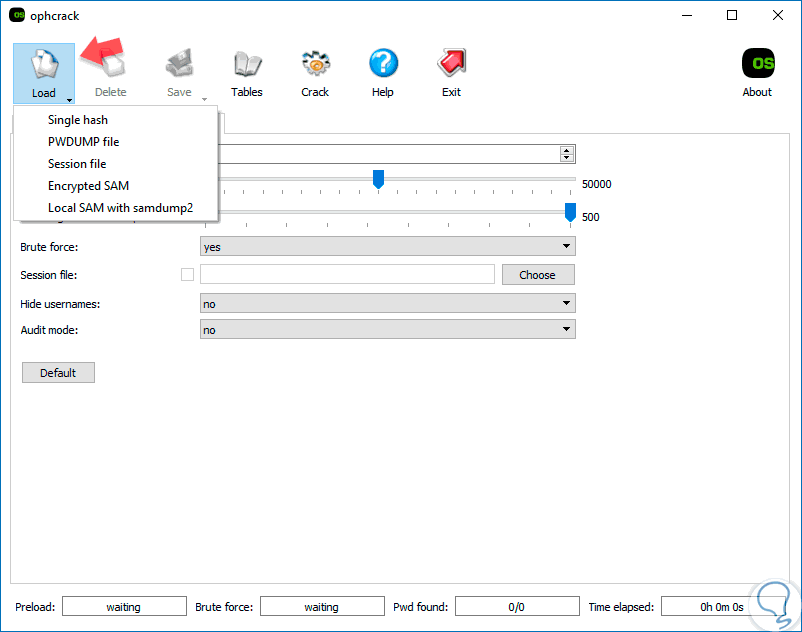Click the Save toolbar icon
The height and width of the screenshot is (632, 802).
(179, 64)
